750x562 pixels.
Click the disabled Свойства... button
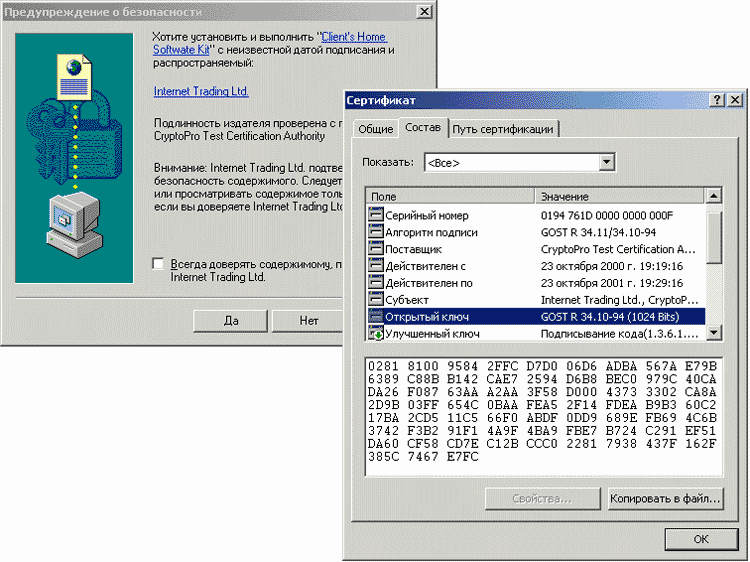click(542, 498)
